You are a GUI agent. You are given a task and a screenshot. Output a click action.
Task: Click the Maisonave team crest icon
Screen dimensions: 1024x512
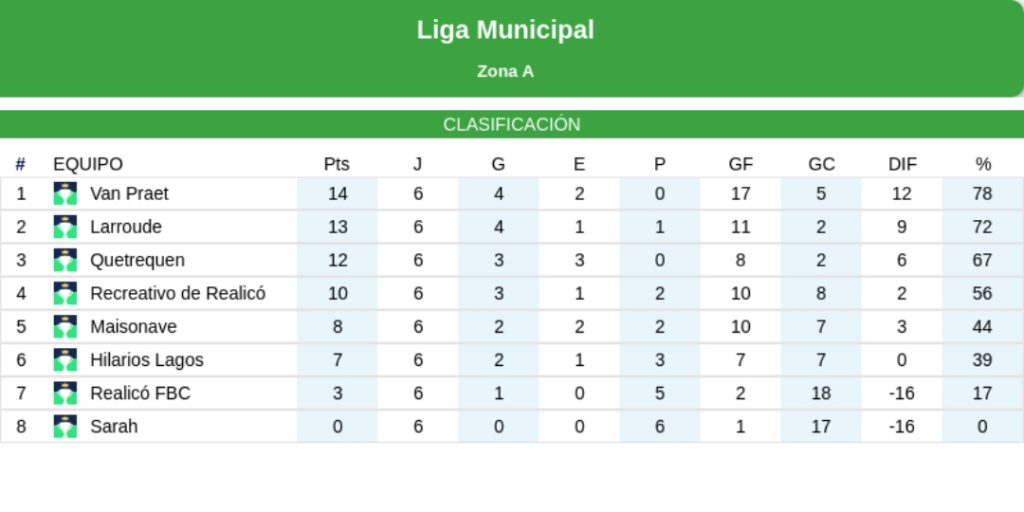coord(65,327)
